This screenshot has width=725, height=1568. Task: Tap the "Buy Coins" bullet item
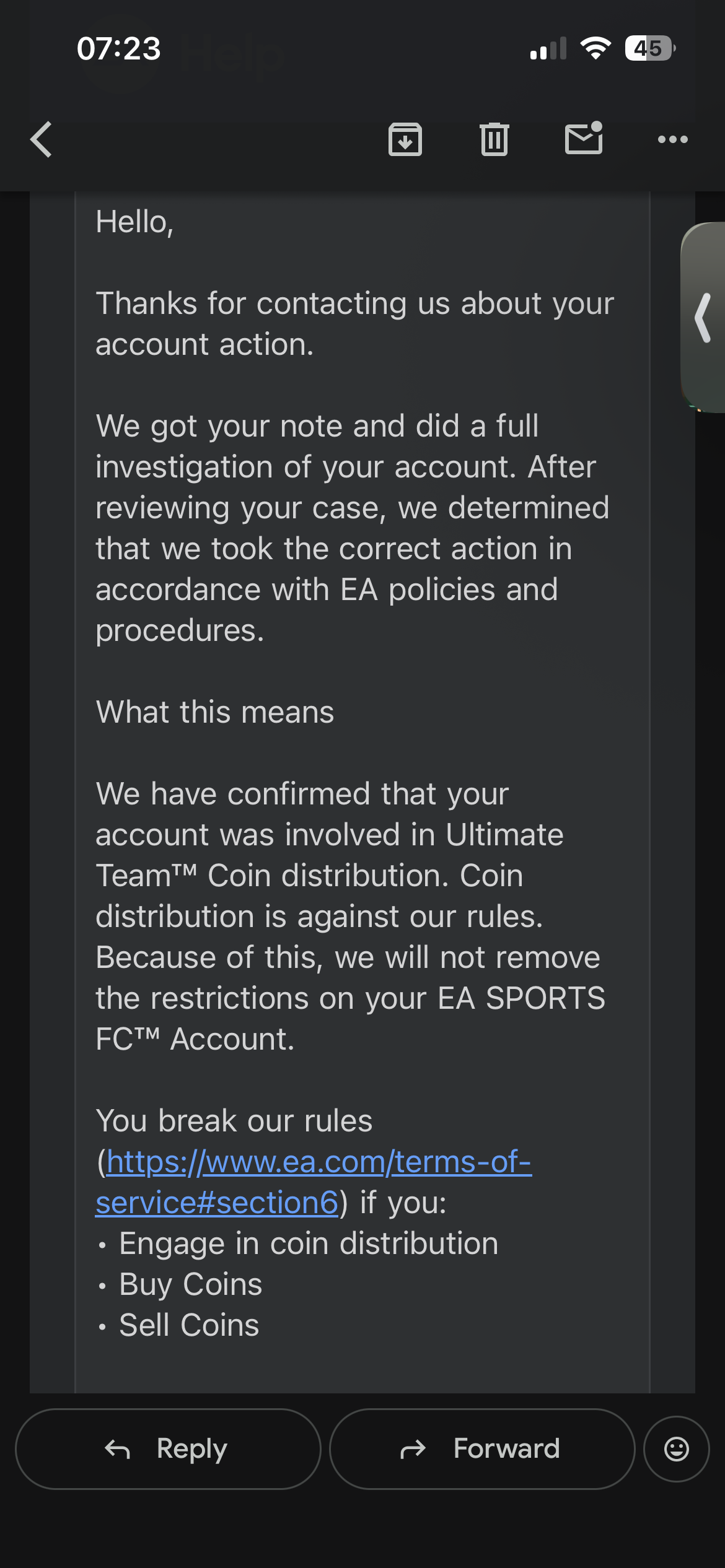point(190,1284)
